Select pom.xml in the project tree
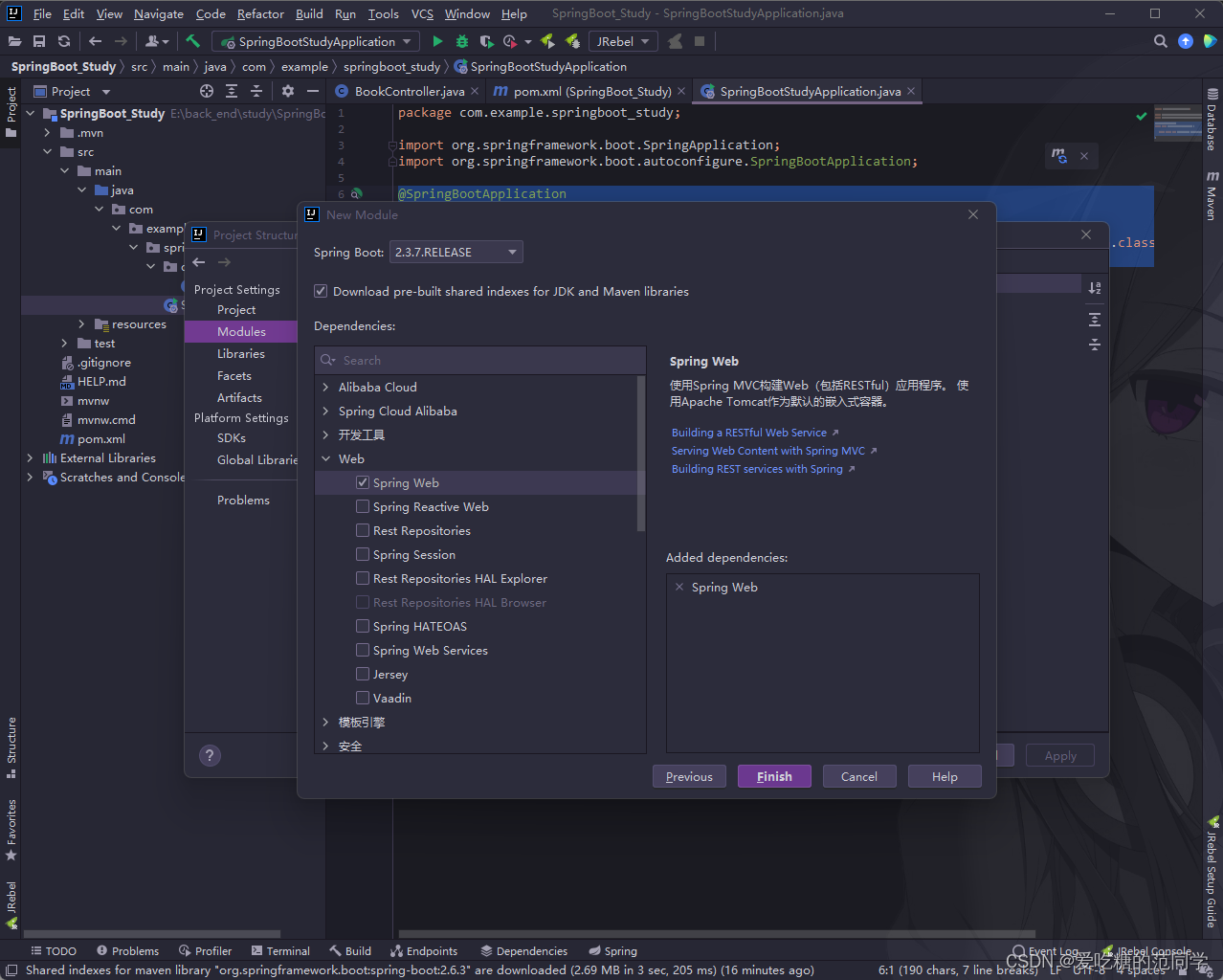Screen dimensions: 1223x980 [x=101, y=438]
